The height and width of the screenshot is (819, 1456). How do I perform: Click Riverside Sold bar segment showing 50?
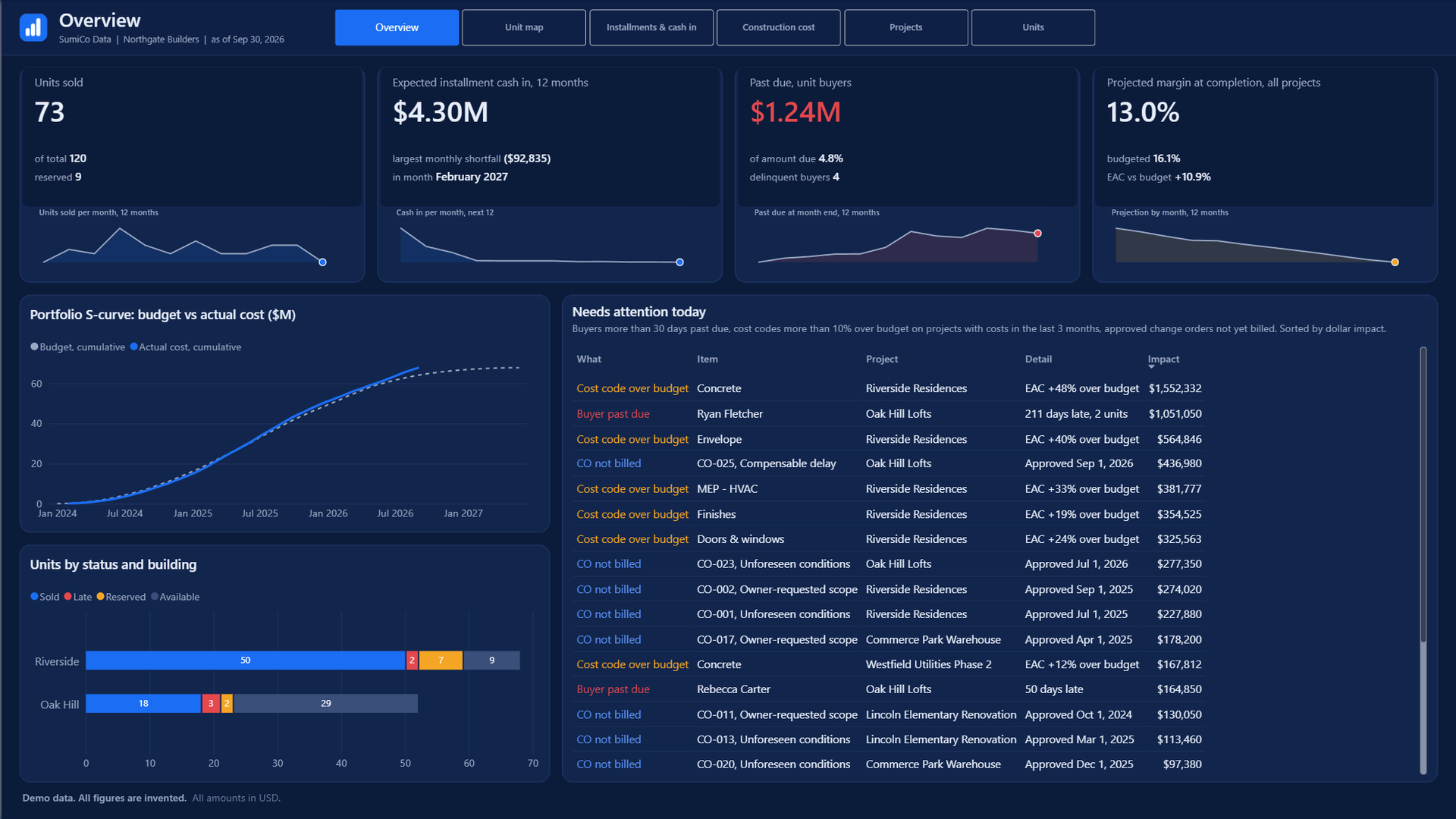pos(245,661)
